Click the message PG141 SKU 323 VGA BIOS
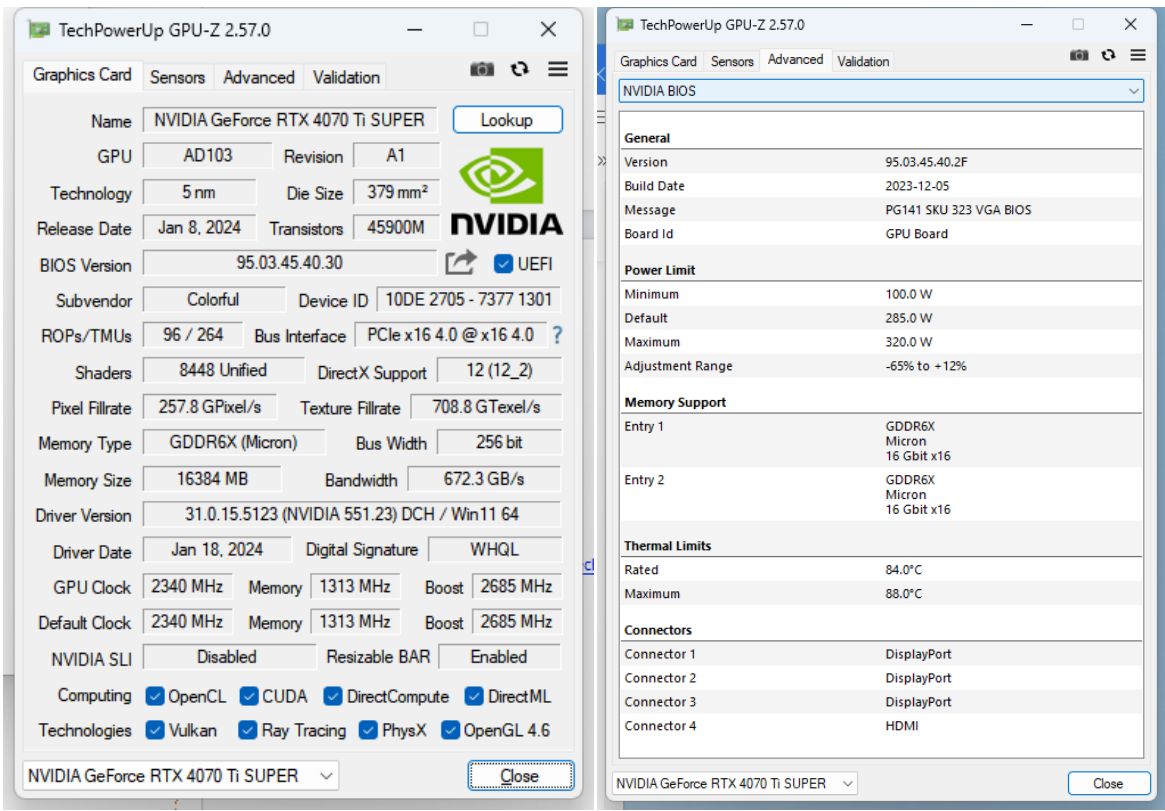 958,209
